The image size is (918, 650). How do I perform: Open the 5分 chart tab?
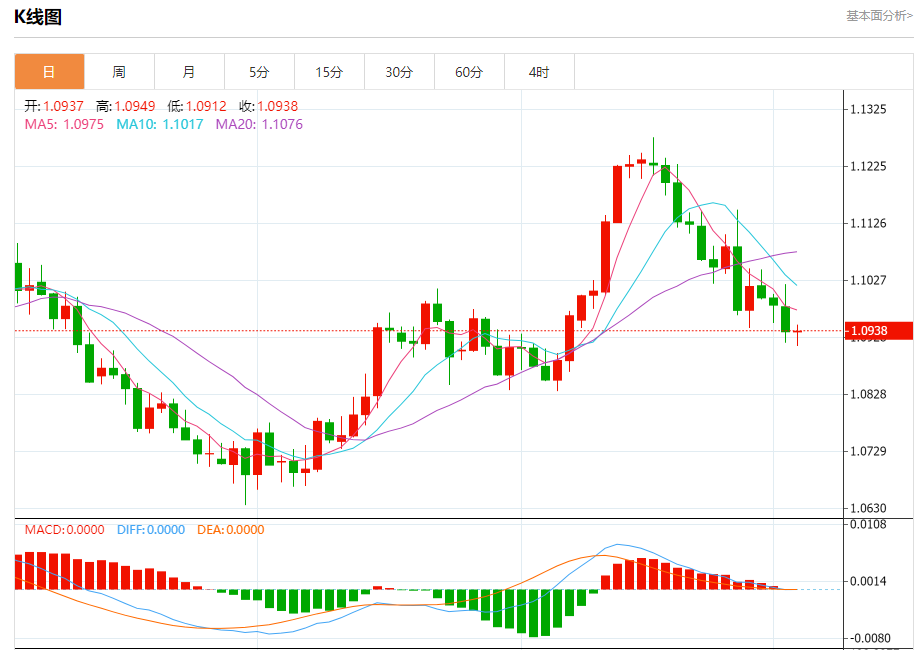pos(259,71)
